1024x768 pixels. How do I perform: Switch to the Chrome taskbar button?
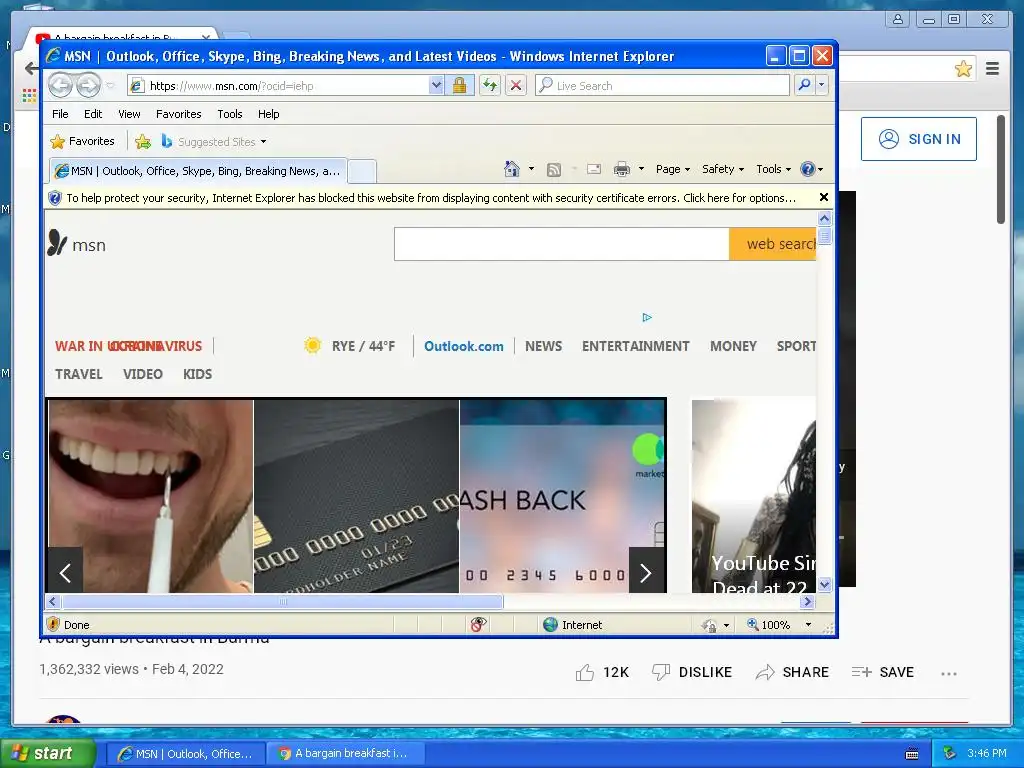tap(347, 754)
